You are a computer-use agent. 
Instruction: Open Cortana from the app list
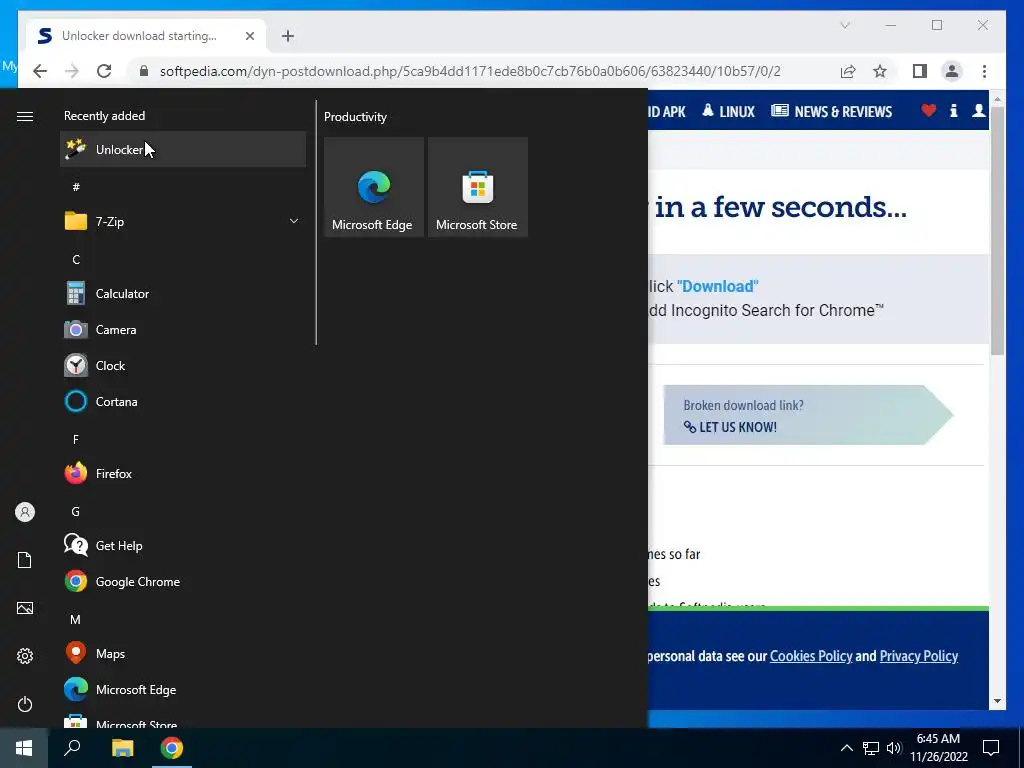click(183, 402)
